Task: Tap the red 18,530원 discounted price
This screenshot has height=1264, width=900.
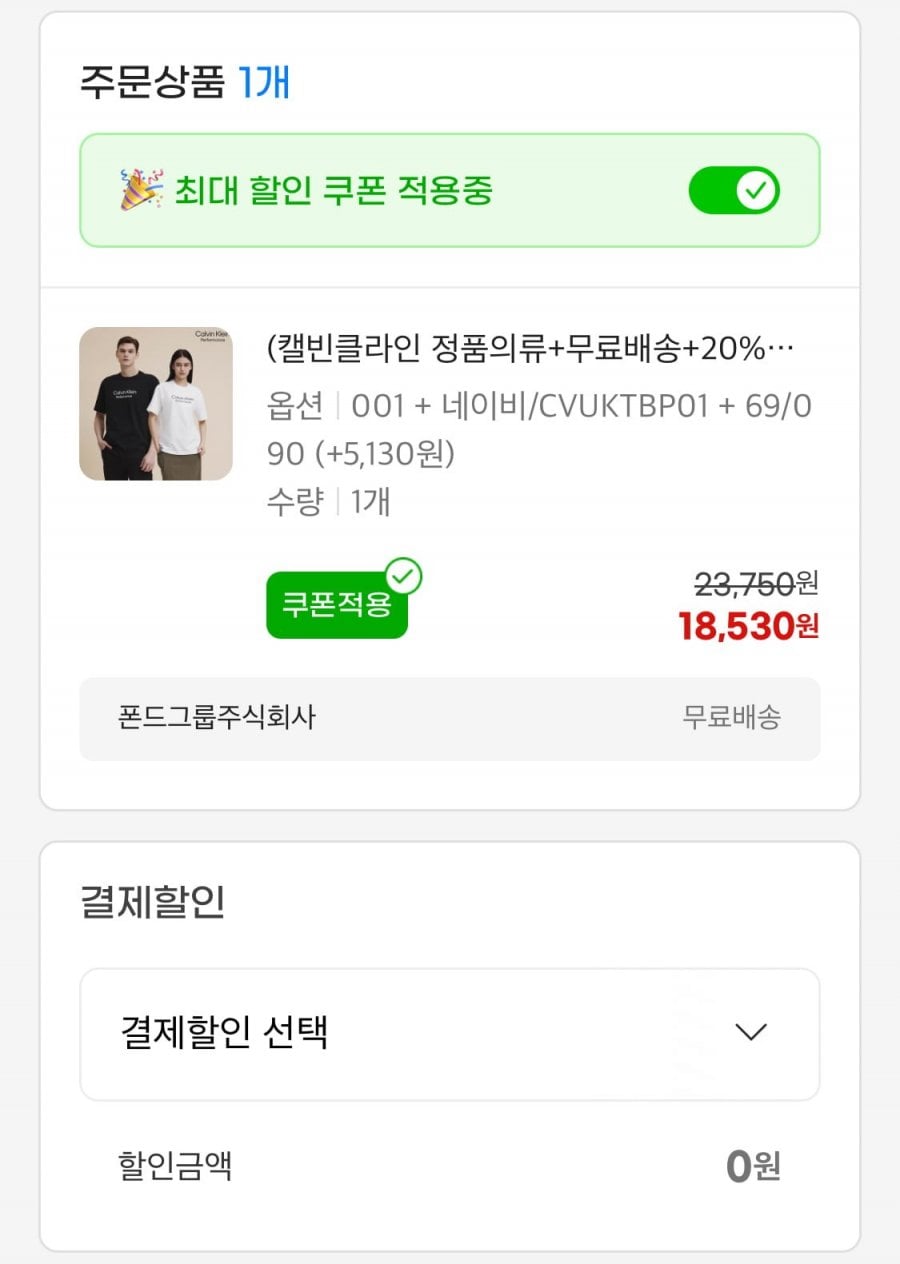Action: (748, 626)
